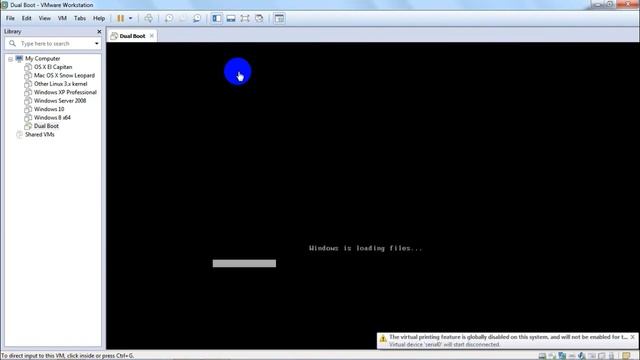Click the Library panel title

click(x=13, y=31)
